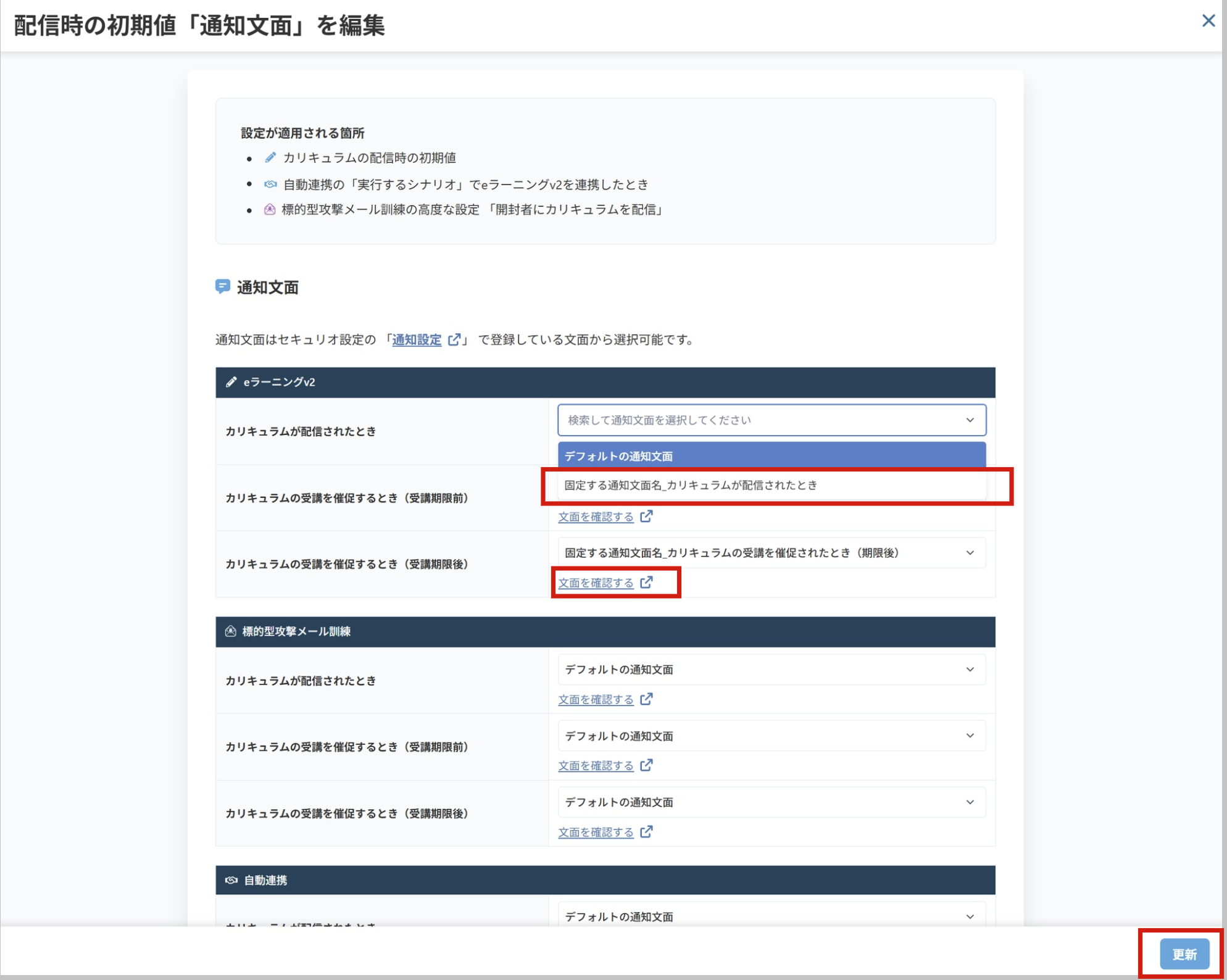Click external-link icon in 標的型 受講期限後 row

coord(646,832)
